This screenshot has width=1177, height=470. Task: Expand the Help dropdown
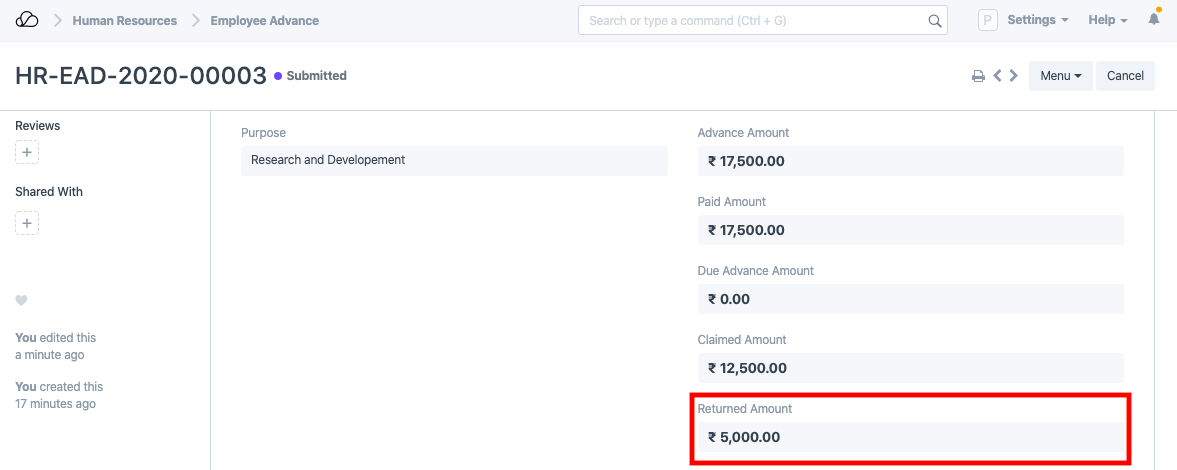pos(1107,20)
